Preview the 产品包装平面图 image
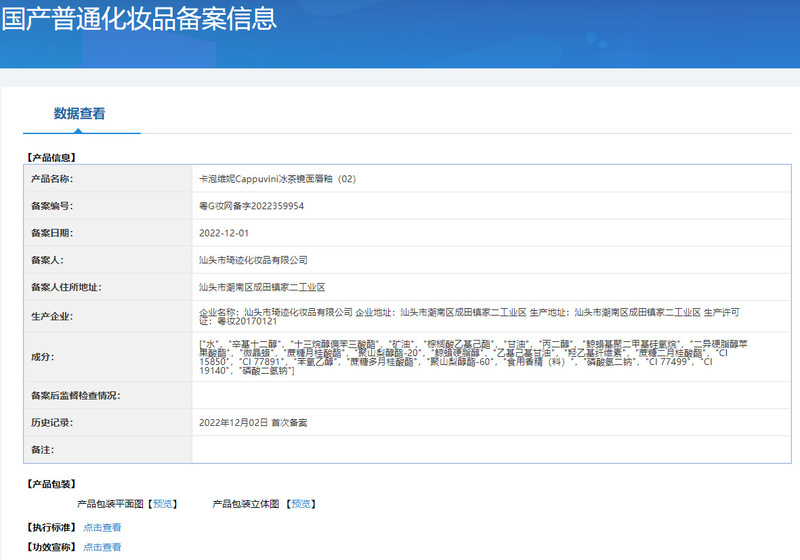The width and height of the screenshot is (800, 560). coord(163,504)
